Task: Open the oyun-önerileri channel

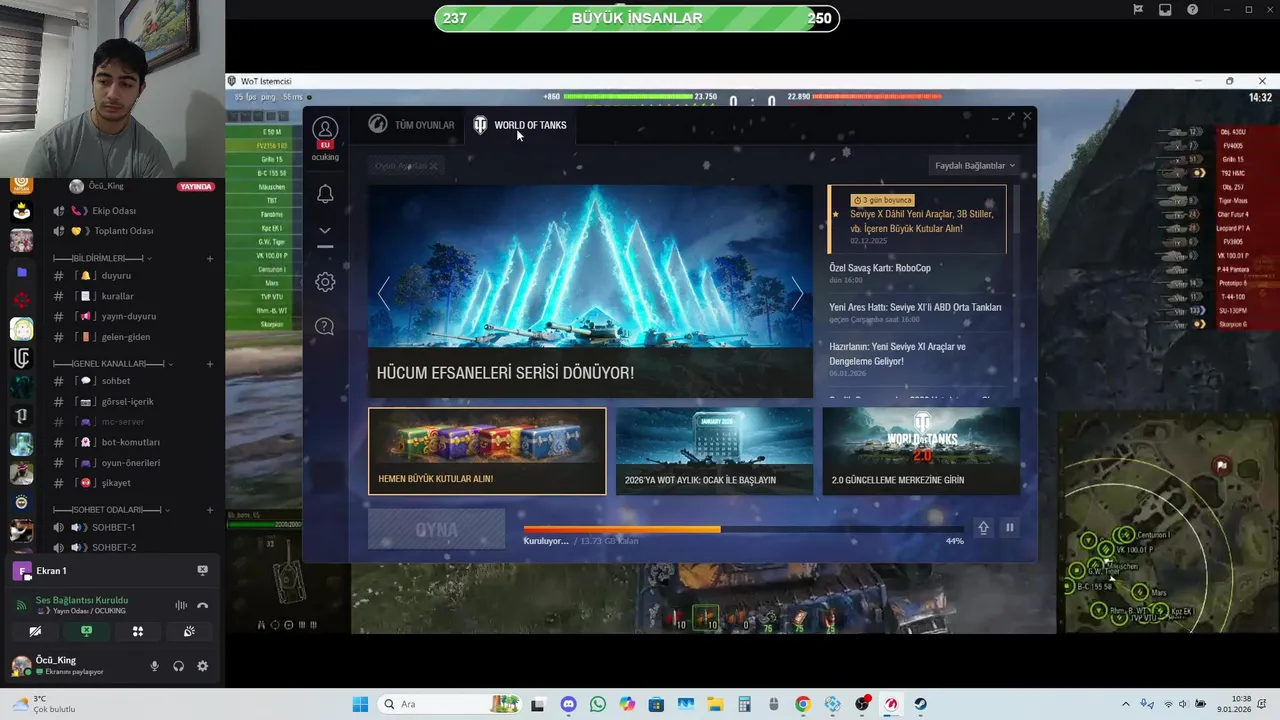Action: click(130, 463)
